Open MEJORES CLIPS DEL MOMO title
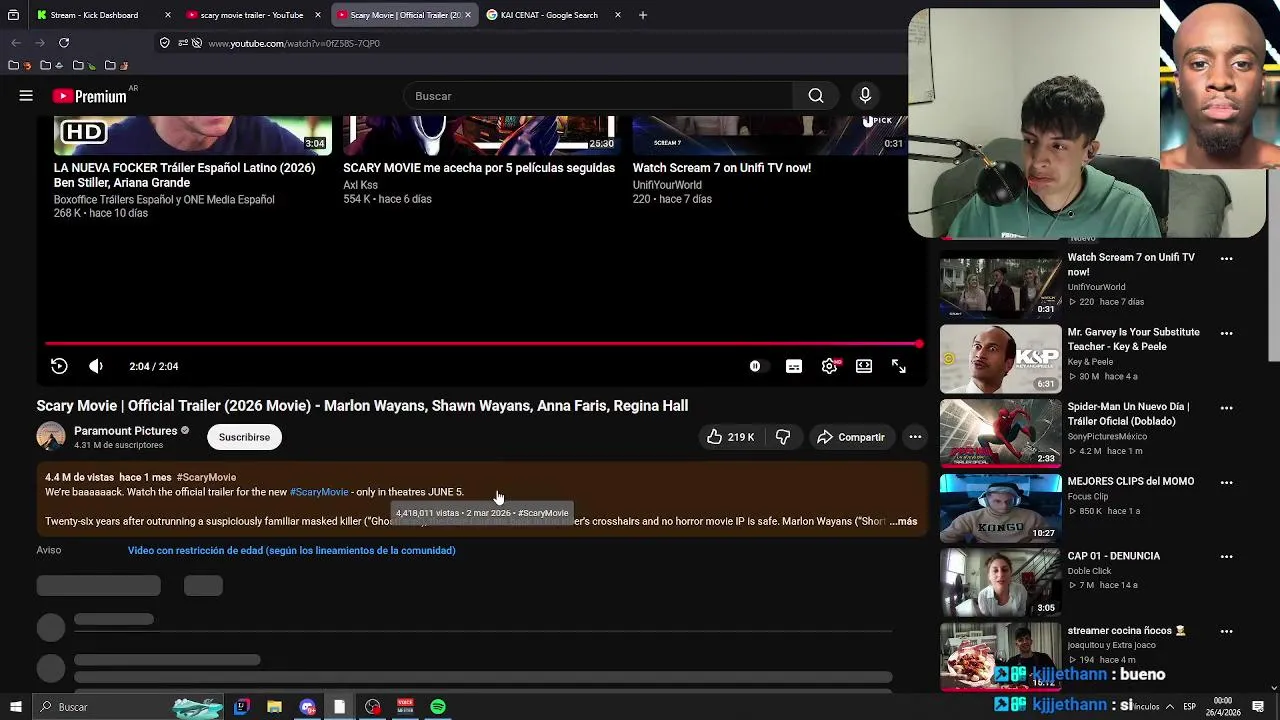Viewport: 1280px width, 720px height. tap(1130, 481)
